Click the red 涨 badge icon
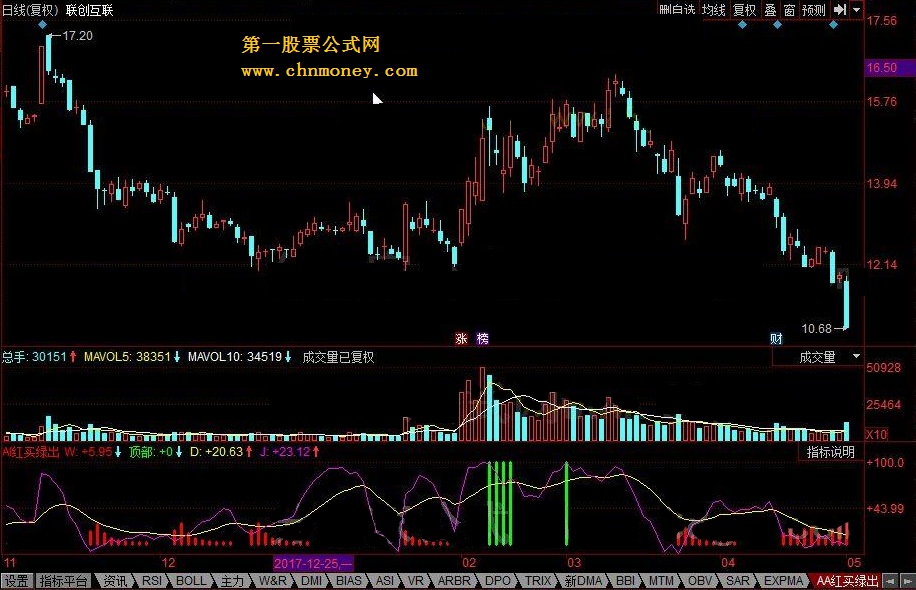Viewport: 916px width, 590px height. click(462, 339)
